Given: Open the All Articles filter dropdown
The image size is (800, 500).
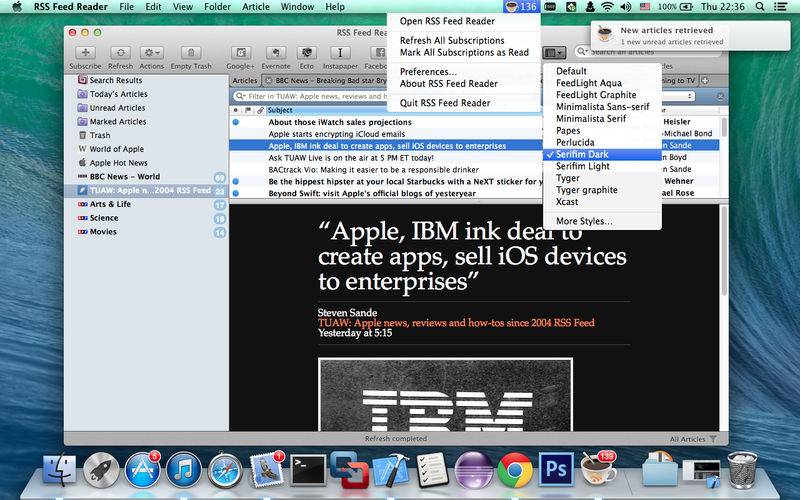Looking at the screenshot, I should (693, 439).
